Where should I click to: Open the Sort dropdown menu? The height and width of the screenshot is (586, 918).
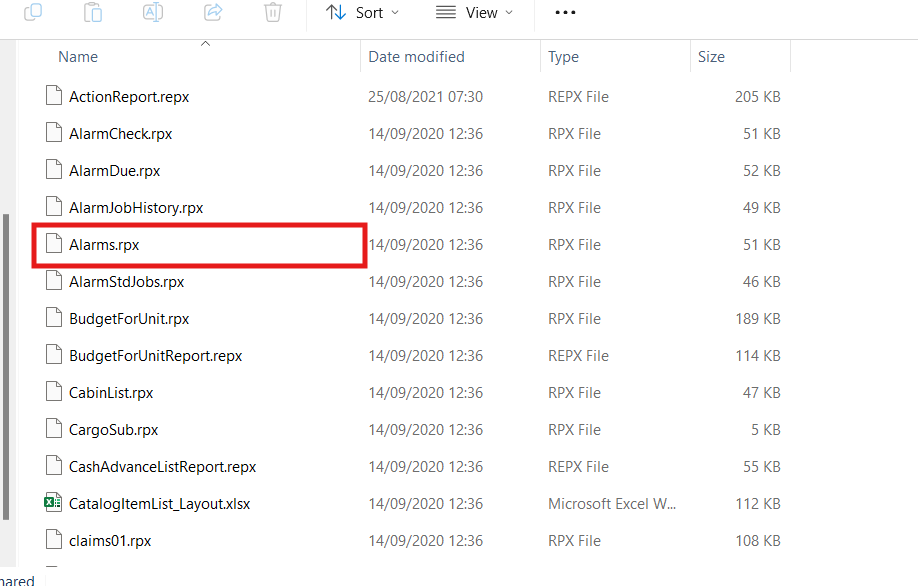(x=363, y=13)
